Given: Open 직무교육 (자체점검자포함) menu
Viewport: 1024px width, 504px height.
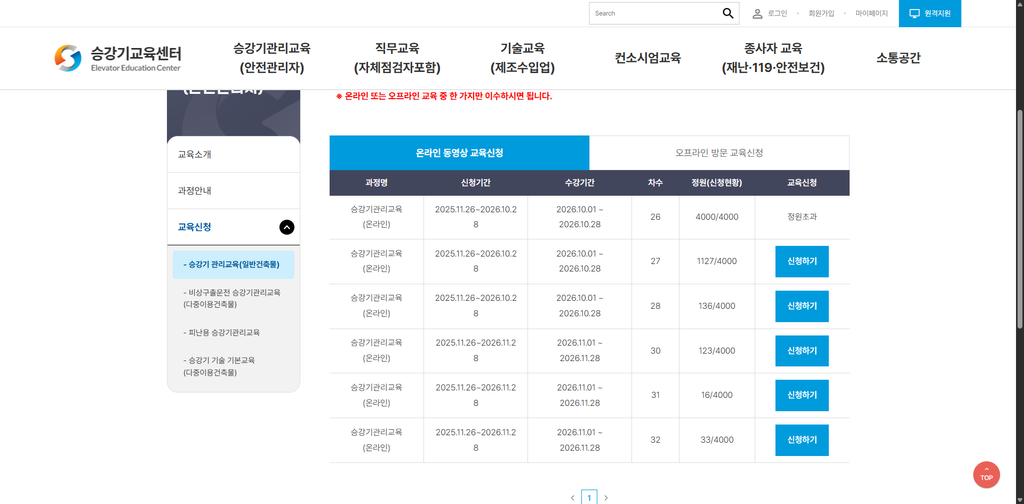Looking at the screenshot, I should click(x=397, y=58).
